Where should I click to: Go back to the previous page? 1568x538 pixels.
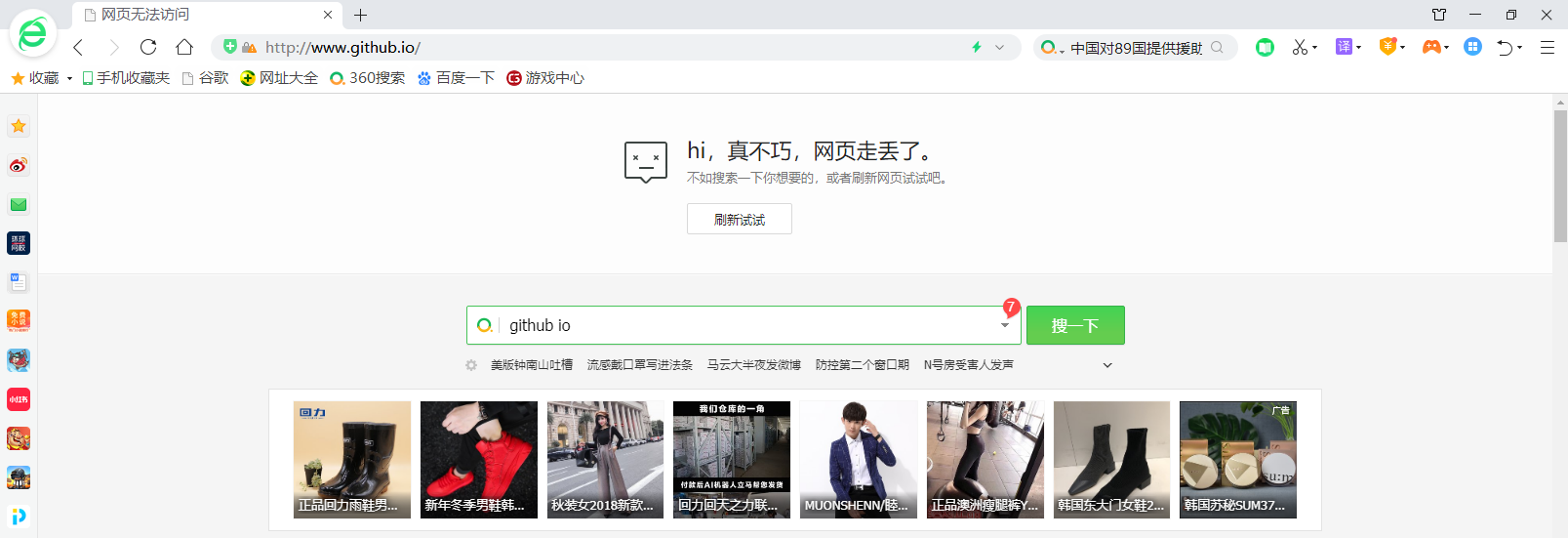pos(78,47)
